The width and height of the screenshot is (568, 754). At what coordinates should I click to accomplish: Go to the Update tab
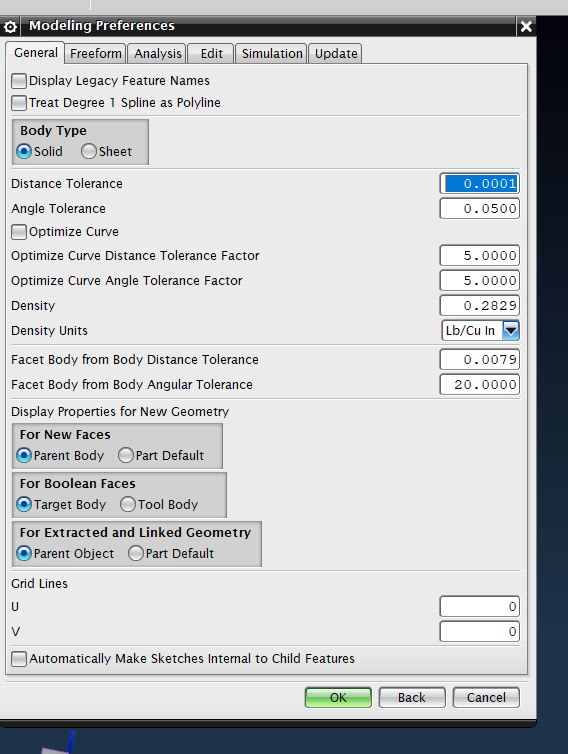336,53
